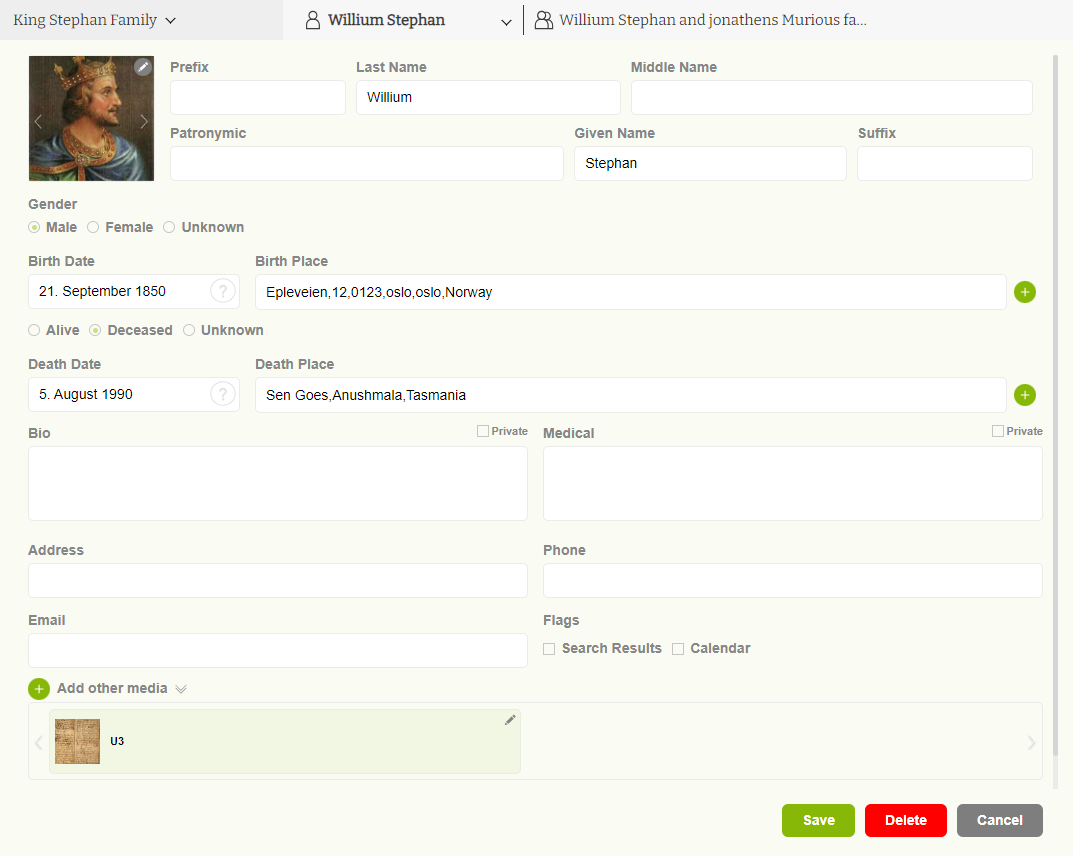Select the Female gender radio button
The width and height of the screenshot is (1073, 856).
pos(92,227)
